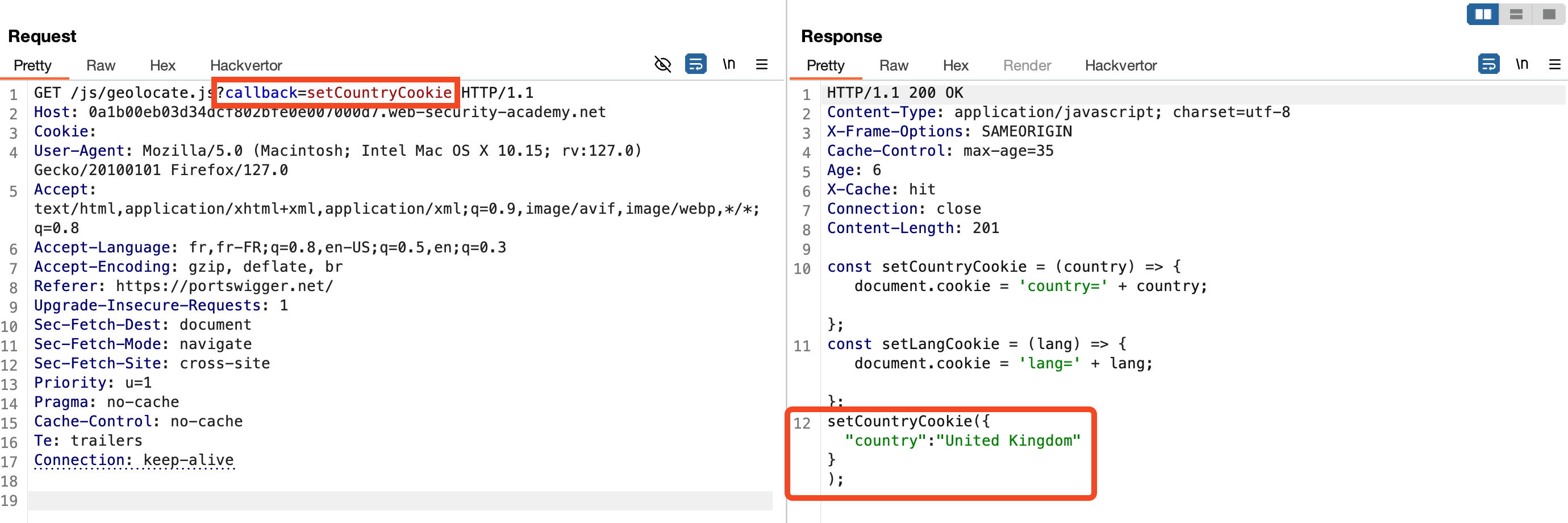
Task: Toggle hidden characters eye icon in Request
Action: [662, 64]
